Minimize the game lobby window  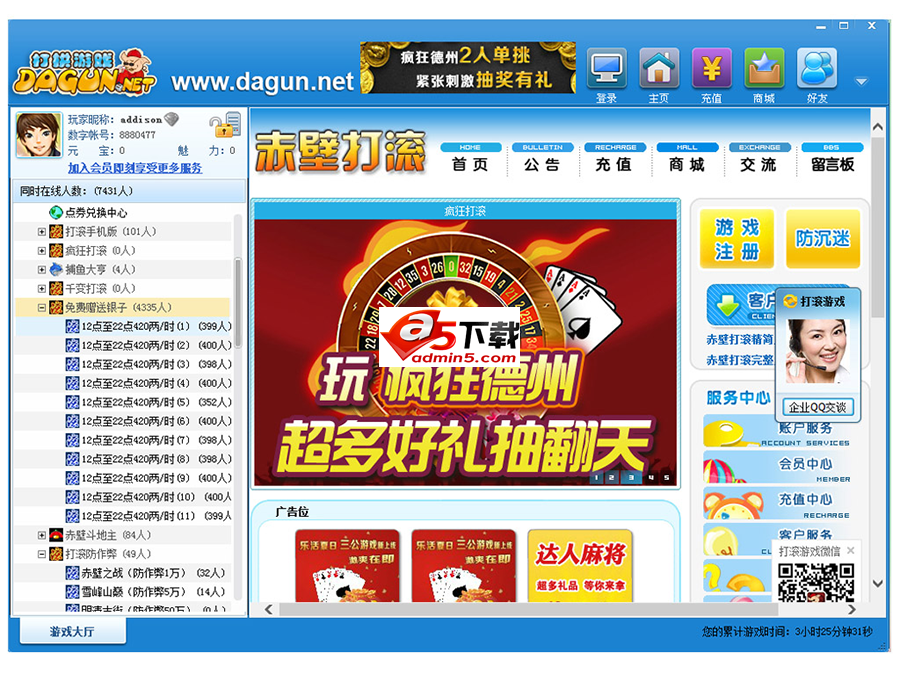click(821, 26)
